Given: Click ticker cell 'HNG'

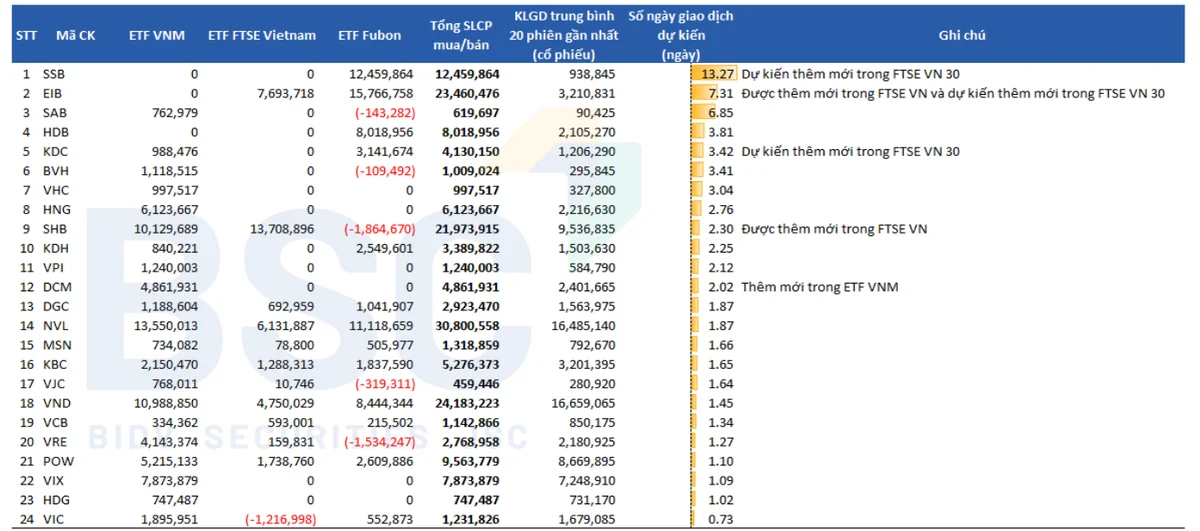Looking at the screenshot, I should [56, 210].
